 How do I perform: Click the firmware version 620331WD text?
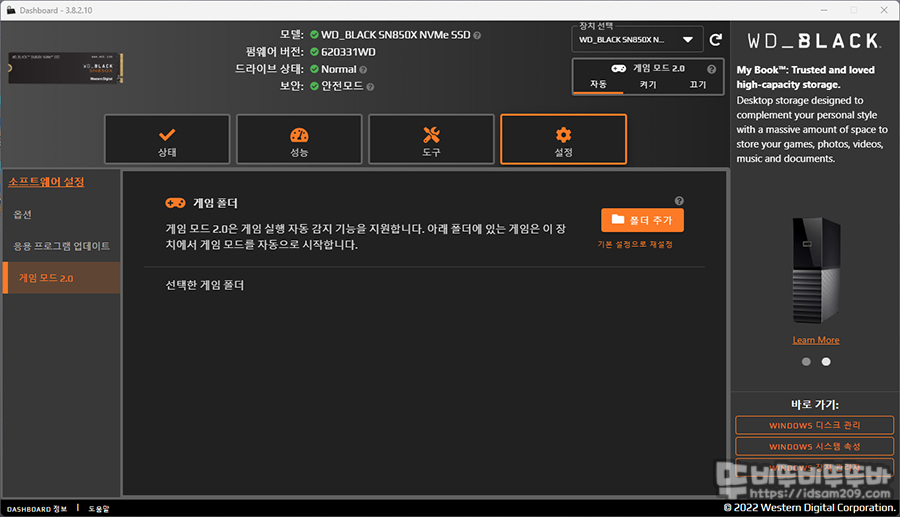pyautogui.click(x=348, y=52)
